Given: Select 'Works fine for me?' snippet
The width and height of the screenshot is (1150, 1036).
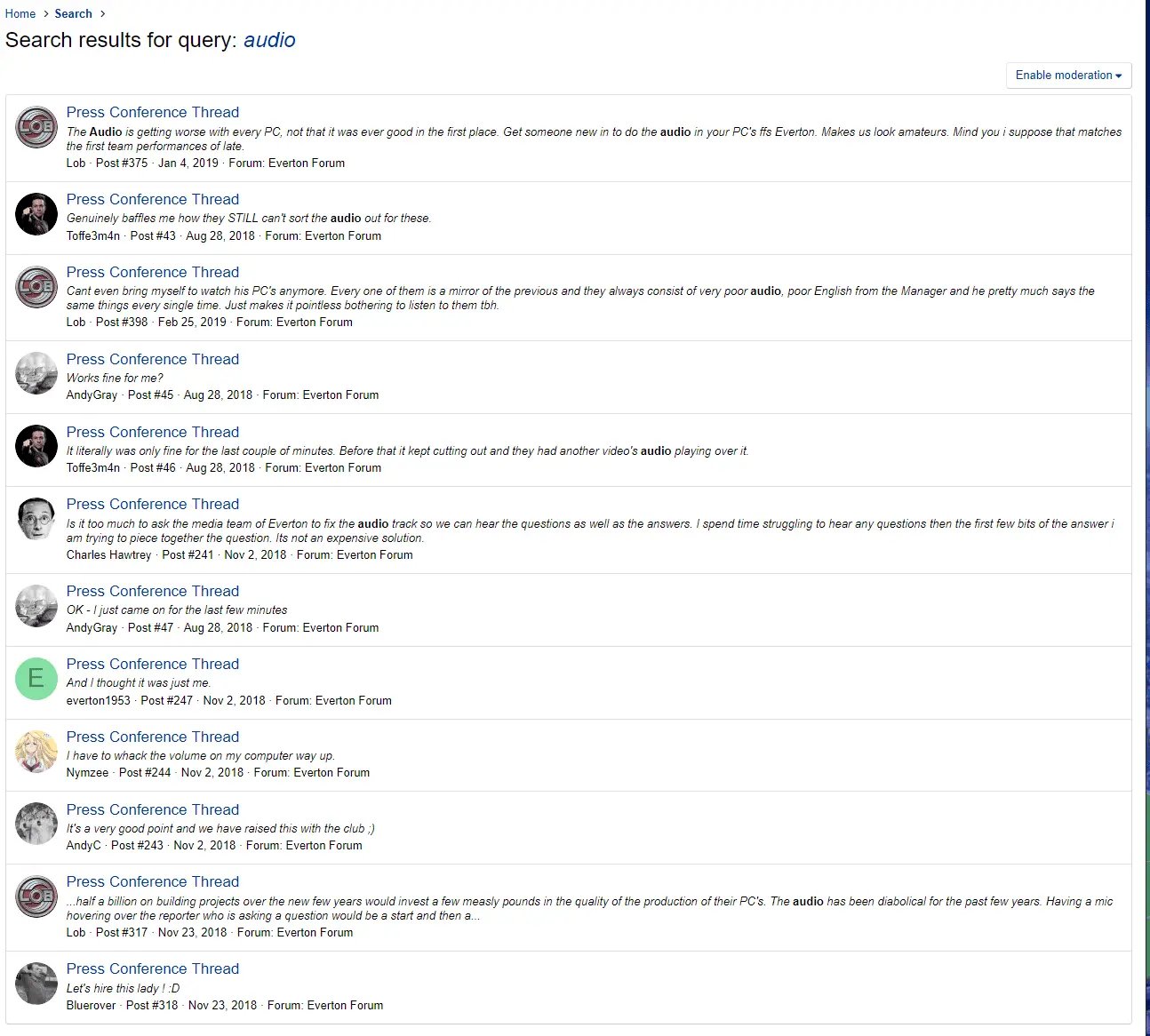Looking at the screenshot, I should (115, 379).
